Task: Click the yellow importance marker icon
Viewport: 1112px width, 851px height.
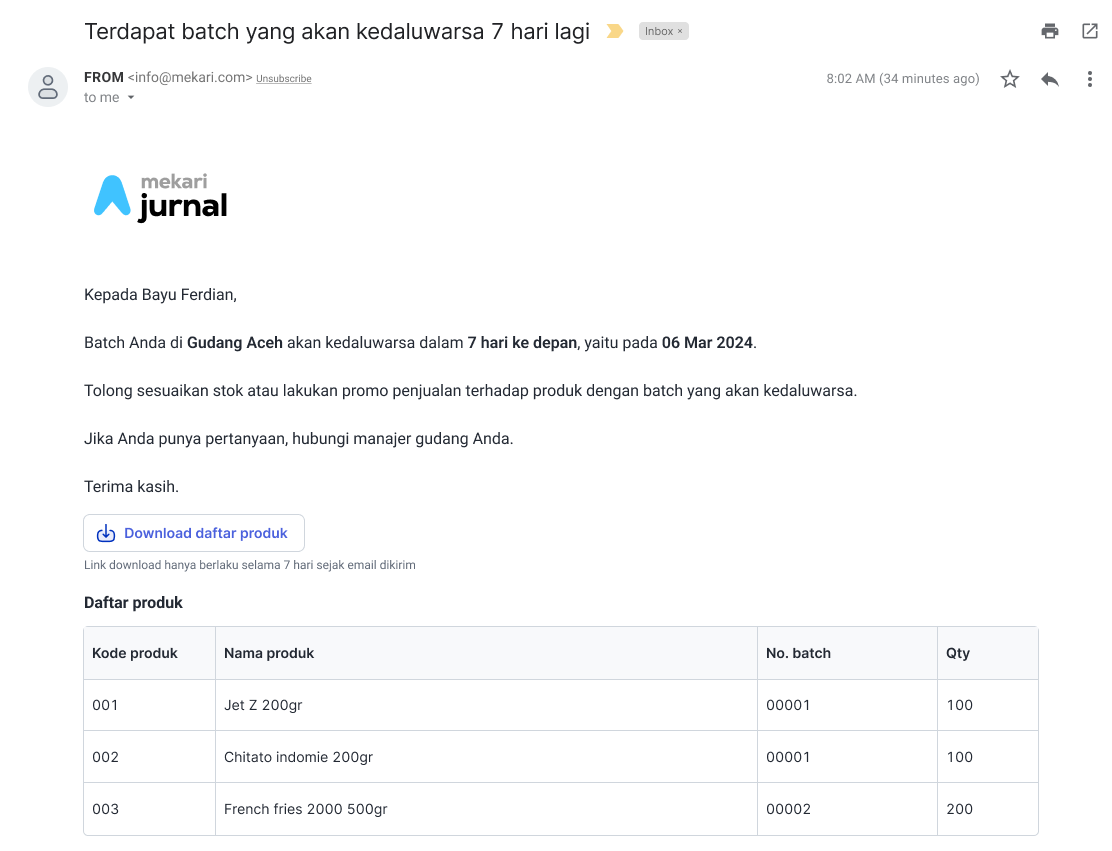Action: 615,31
